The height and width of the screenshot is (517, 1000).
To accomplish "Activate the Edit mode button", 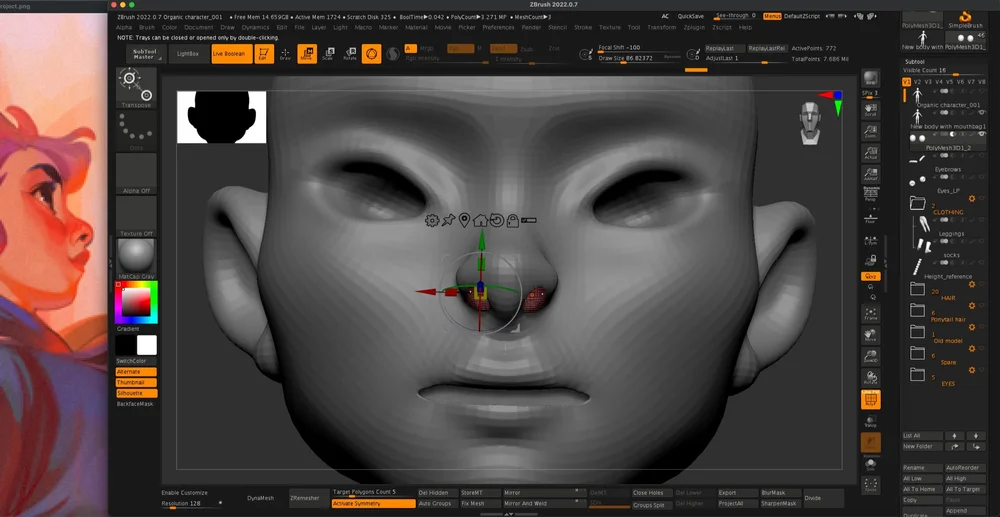I will click(264, 54).
